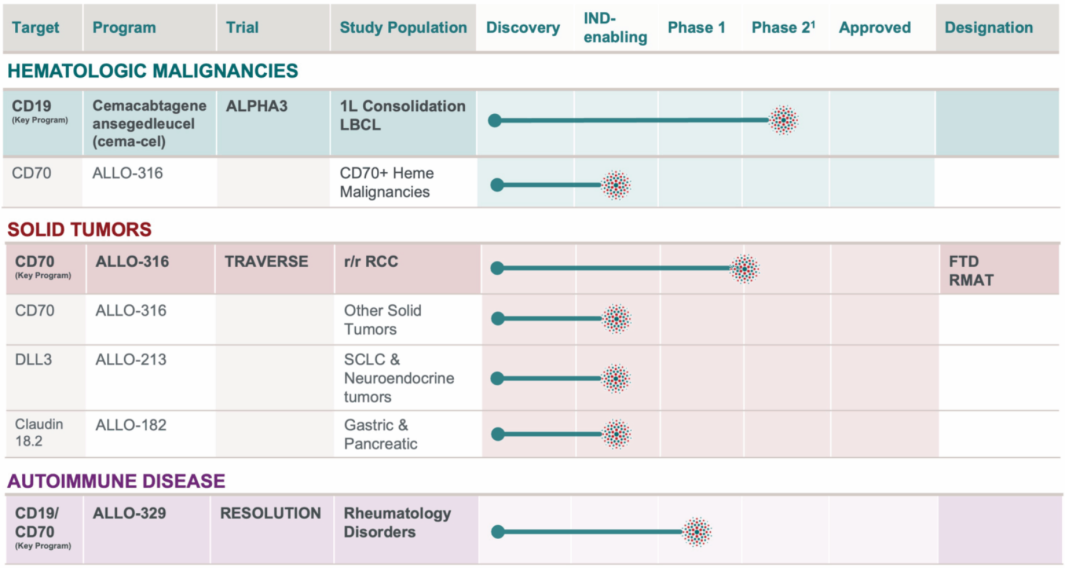The height and width of the screenshot is (568, 1065).
Task: Click the Cemacabtagene ansegedleucel program cell
Action: (x=149, y=124)
